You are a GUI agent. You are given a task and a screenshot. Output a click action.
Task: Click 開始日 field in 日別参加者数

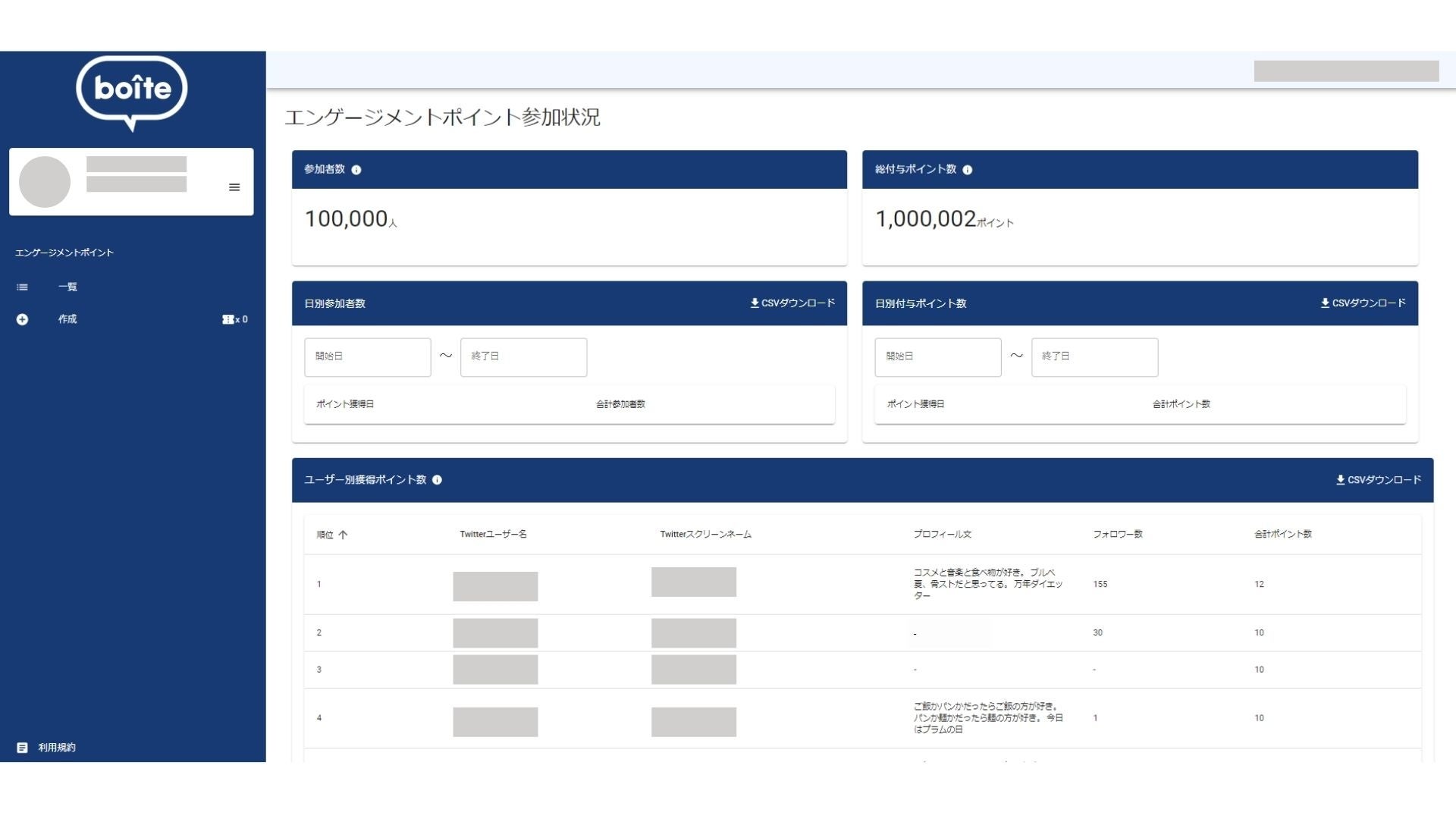(x=368, y=357)
